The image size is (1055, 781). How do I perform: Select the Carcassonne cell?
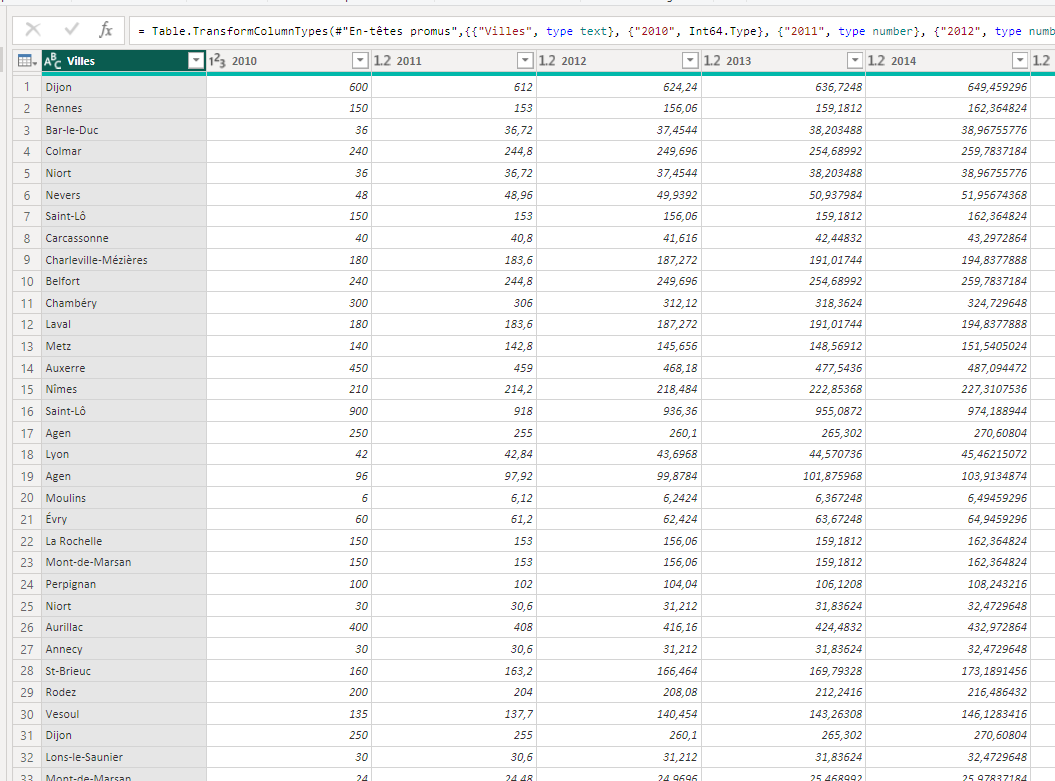point(124,238)
